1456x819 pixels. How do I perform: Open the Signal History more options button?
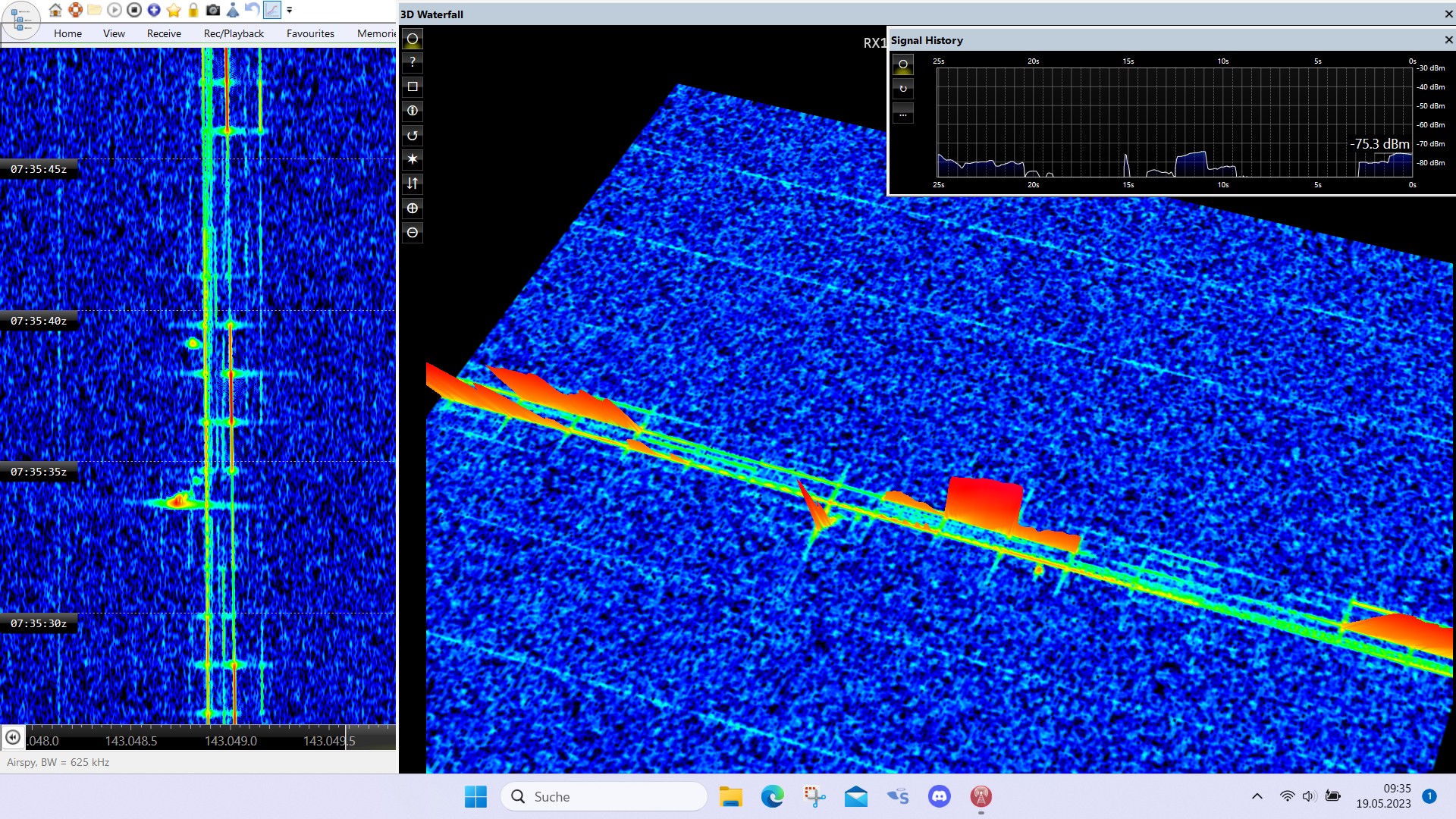point(903,114)
